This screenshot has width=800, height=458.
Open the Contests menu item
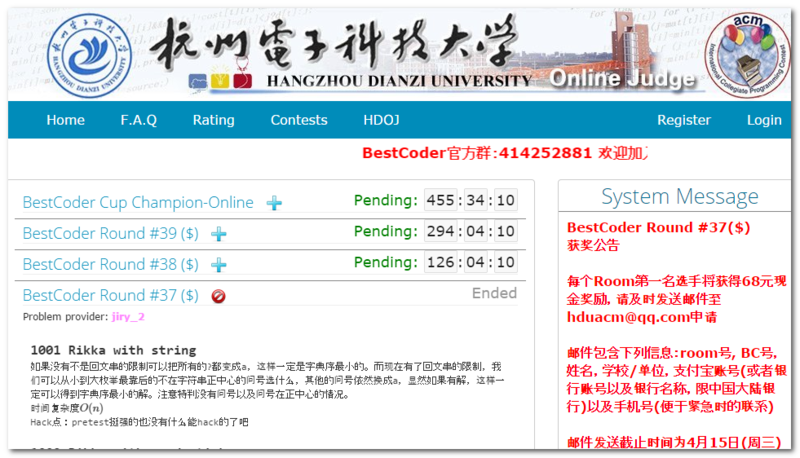coord(299,120)
